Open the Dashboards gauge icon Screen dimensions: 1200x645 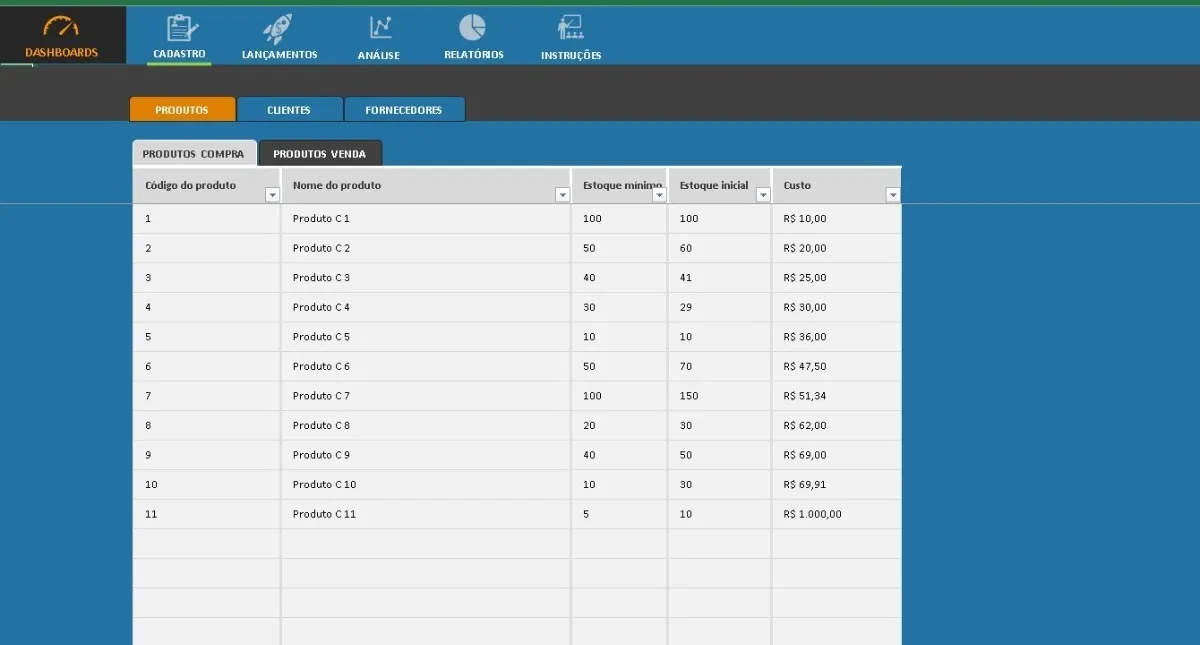61,27
